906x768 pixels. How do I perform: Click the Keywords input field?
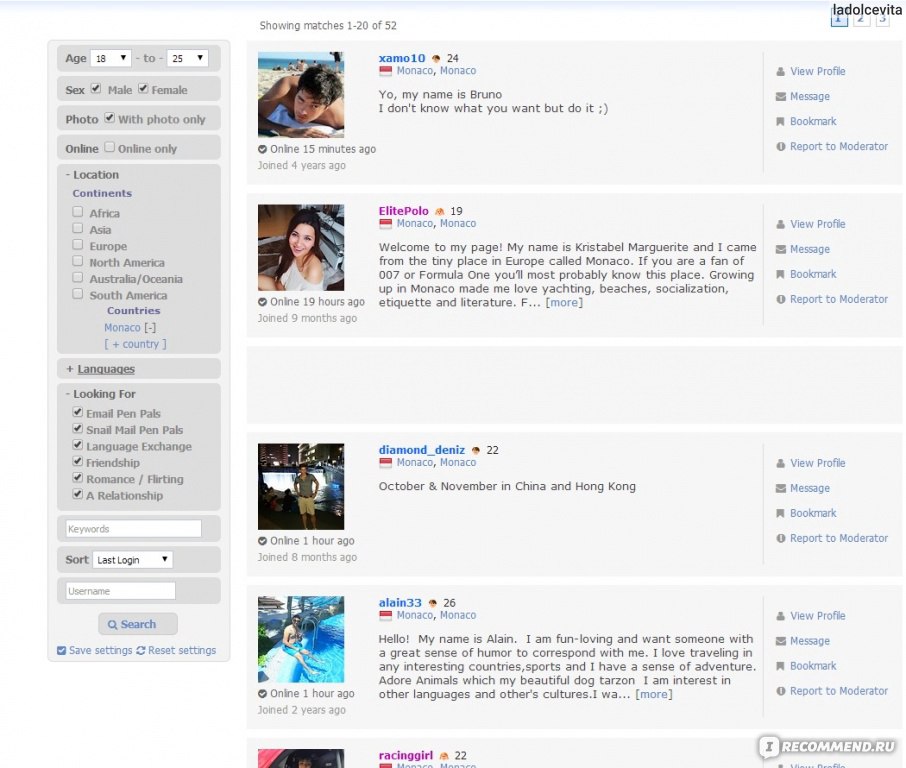click(x=133, y=529)
